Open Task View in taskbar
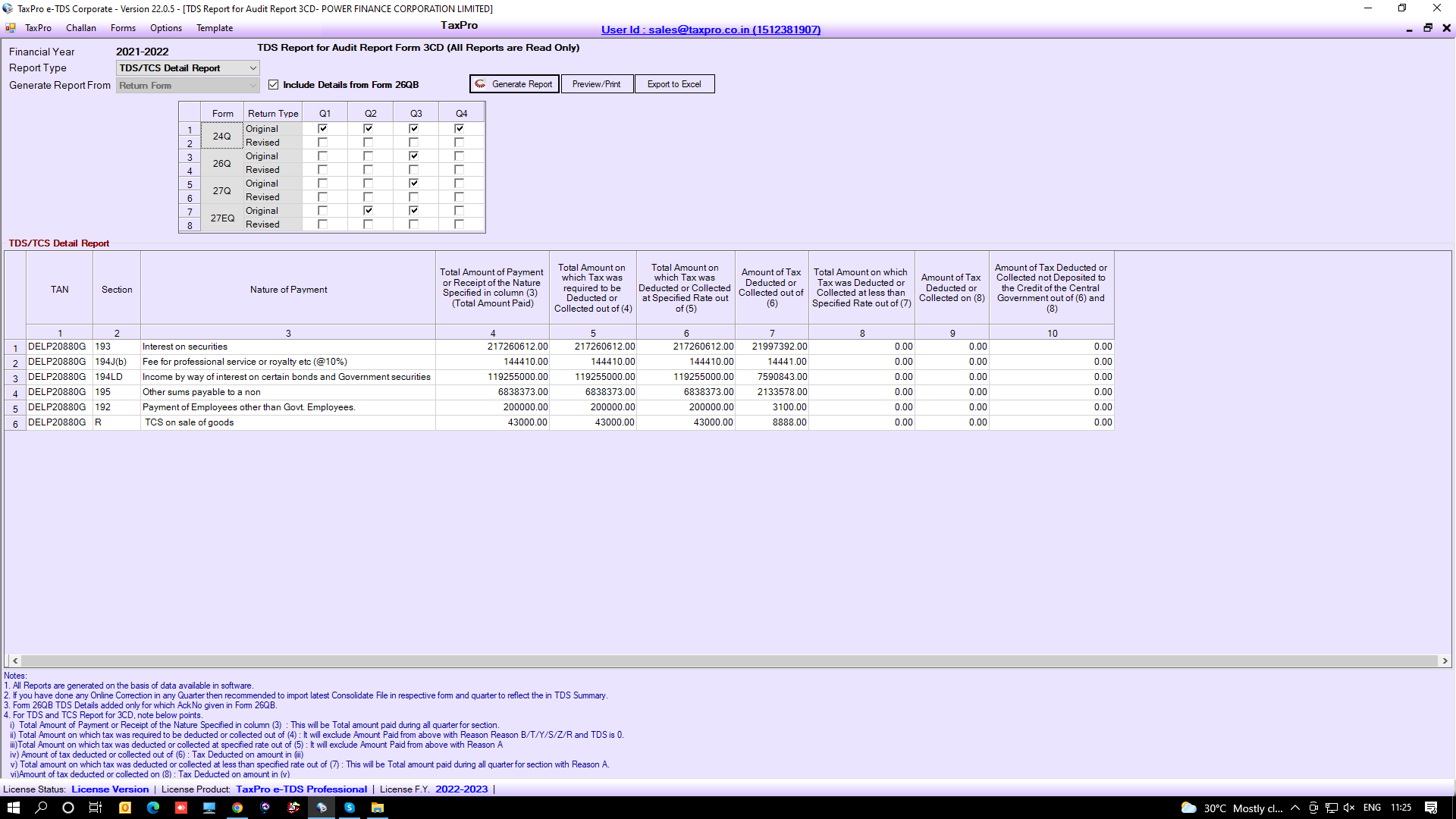Image resolution: width=1456 pixels, height=819 pixels. point(96,808)
